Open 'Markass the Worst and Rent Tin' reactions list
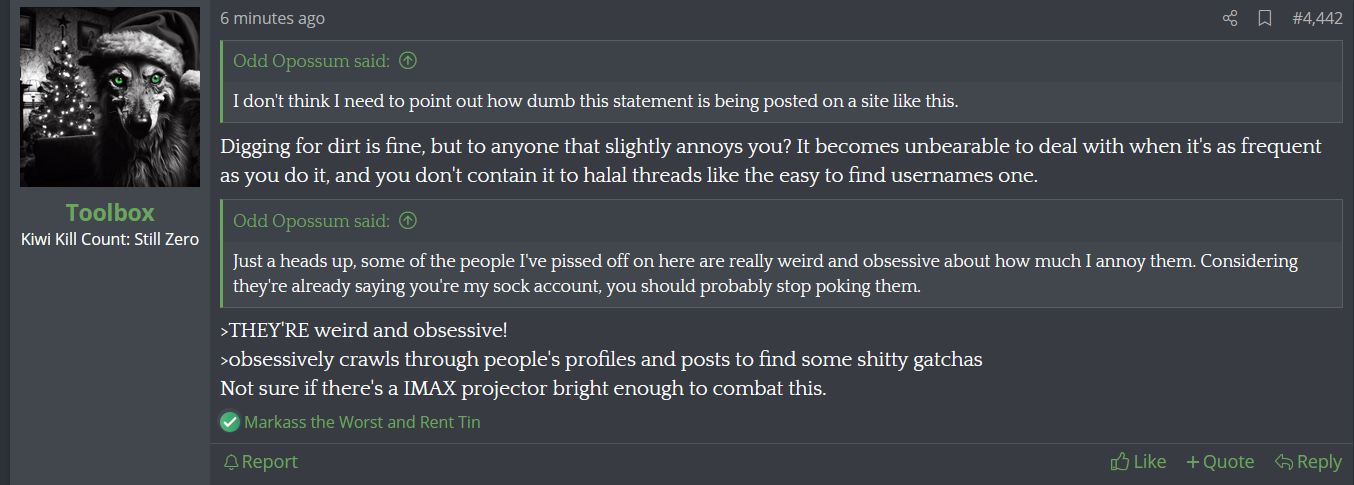 click(x=362, y=422)
